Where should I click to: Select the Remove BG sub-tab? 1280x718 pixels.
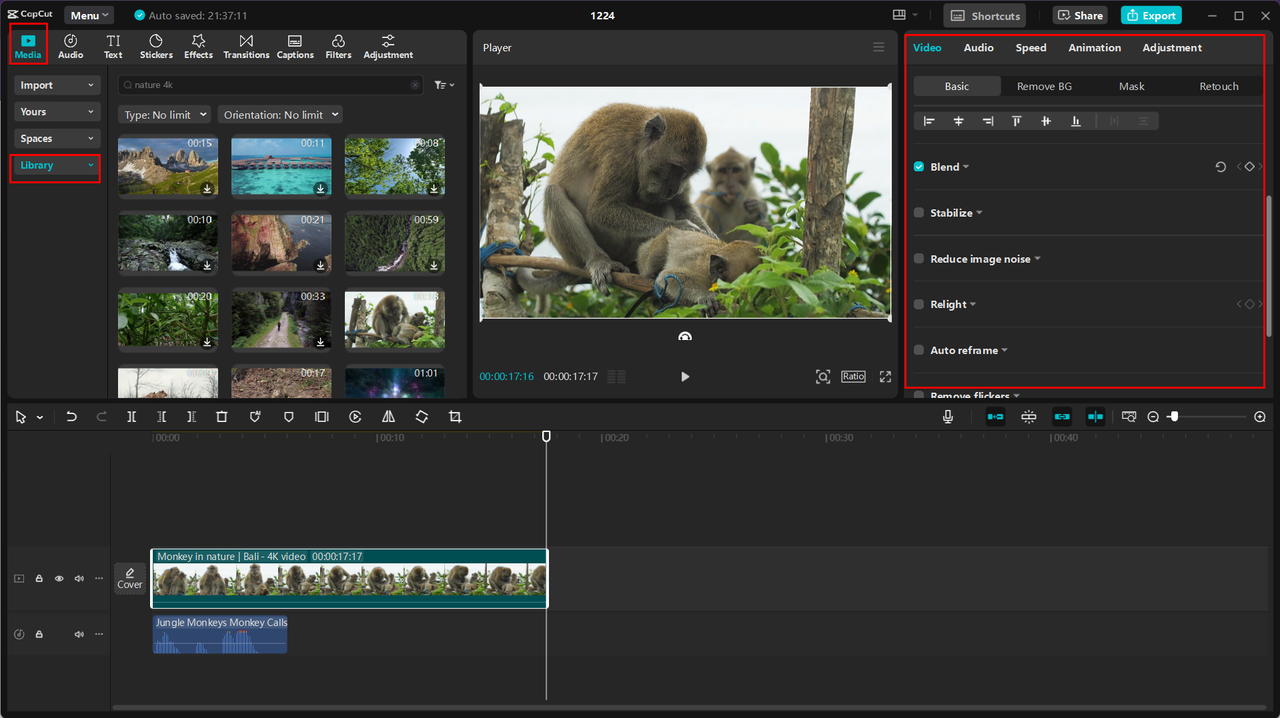pyautogui.click(x=1044, y=86)
